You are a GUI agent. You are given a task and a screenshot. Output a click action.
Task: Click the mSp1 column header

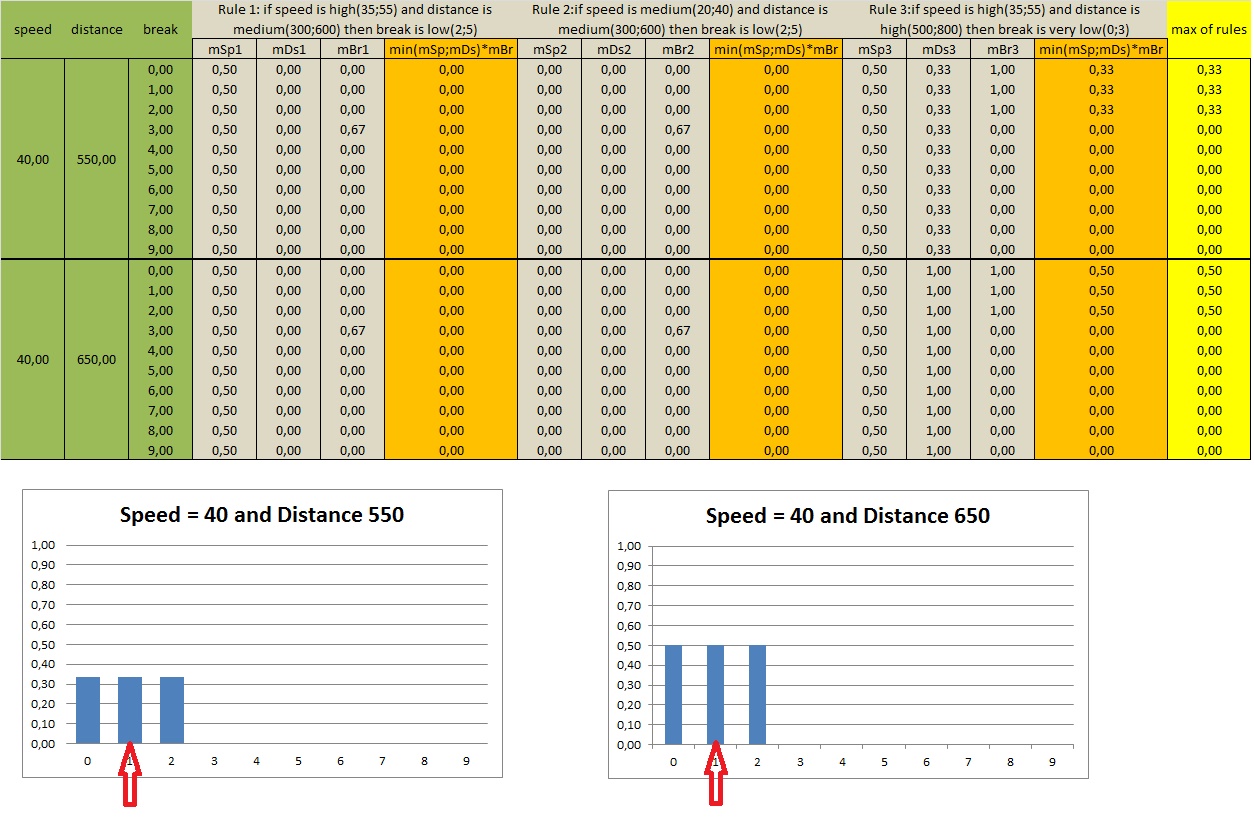pyautogui.click(x=224, y=49)
